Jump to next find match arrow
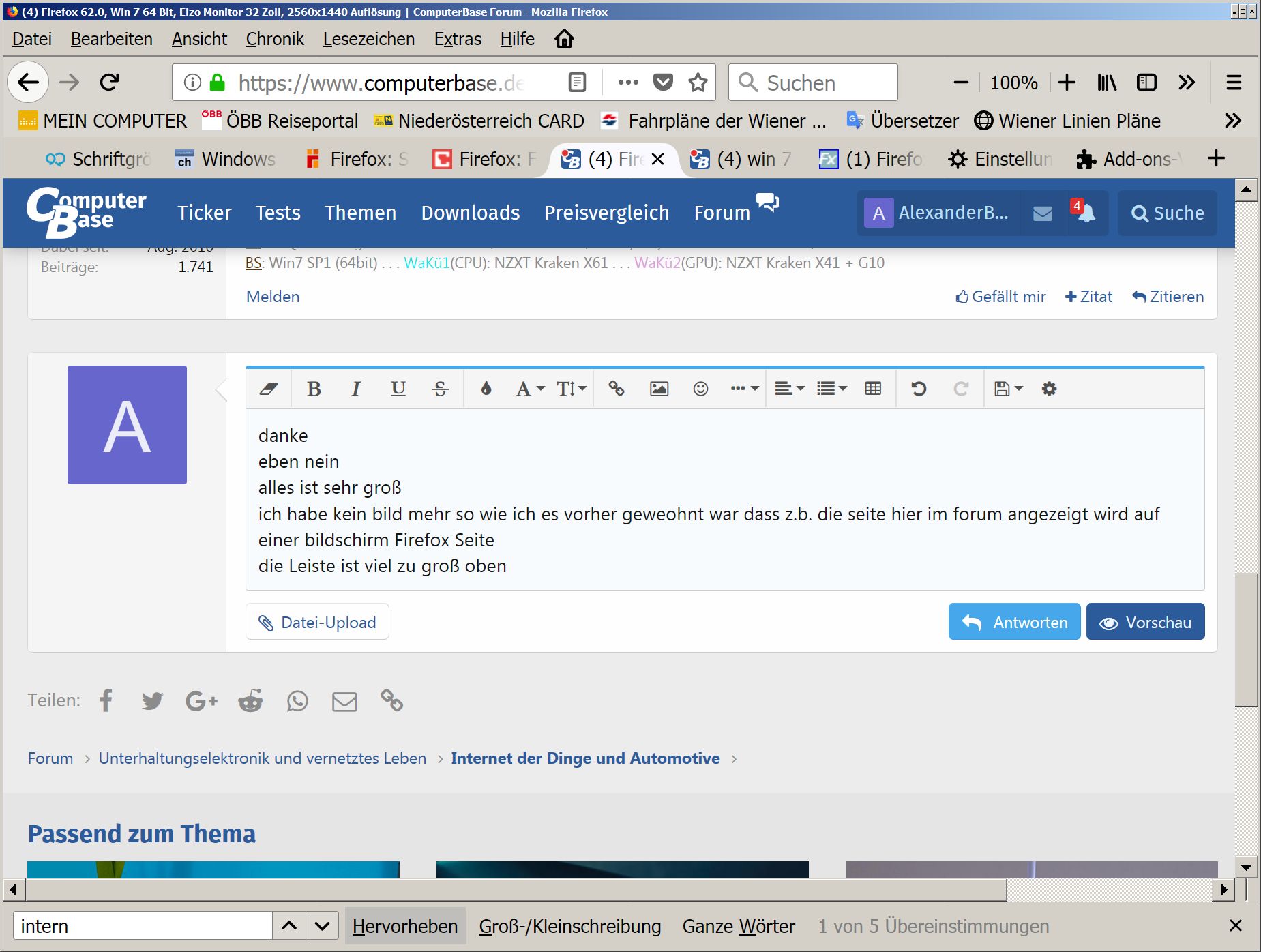This screenshot has width=1261, height=952. (x=323, y=926)
